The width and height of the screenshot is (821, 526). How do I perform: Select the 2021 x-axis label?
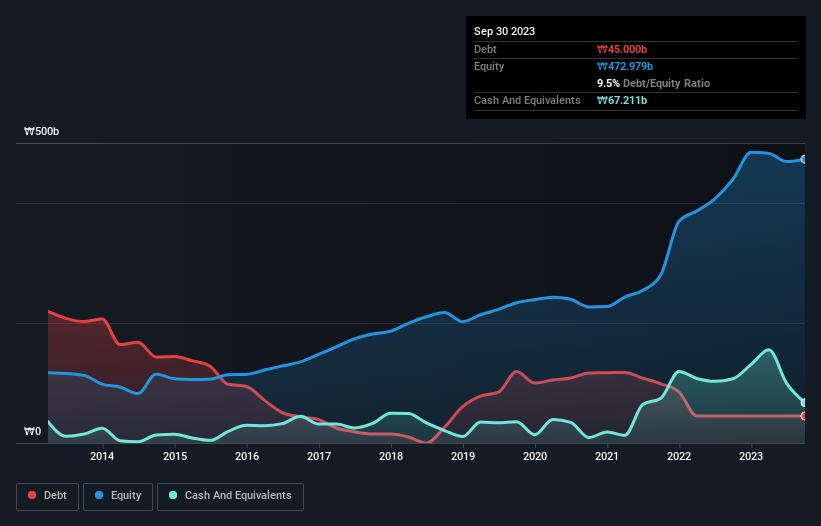pyautogui.click(x=607, y=456)
